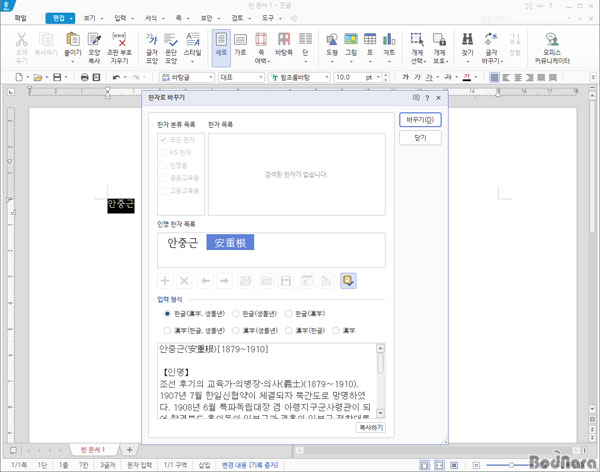Click the 복사하기 button in dialog
Image resolution: width=600 pixels, height=472 pixels.
[x=371, y=428]
